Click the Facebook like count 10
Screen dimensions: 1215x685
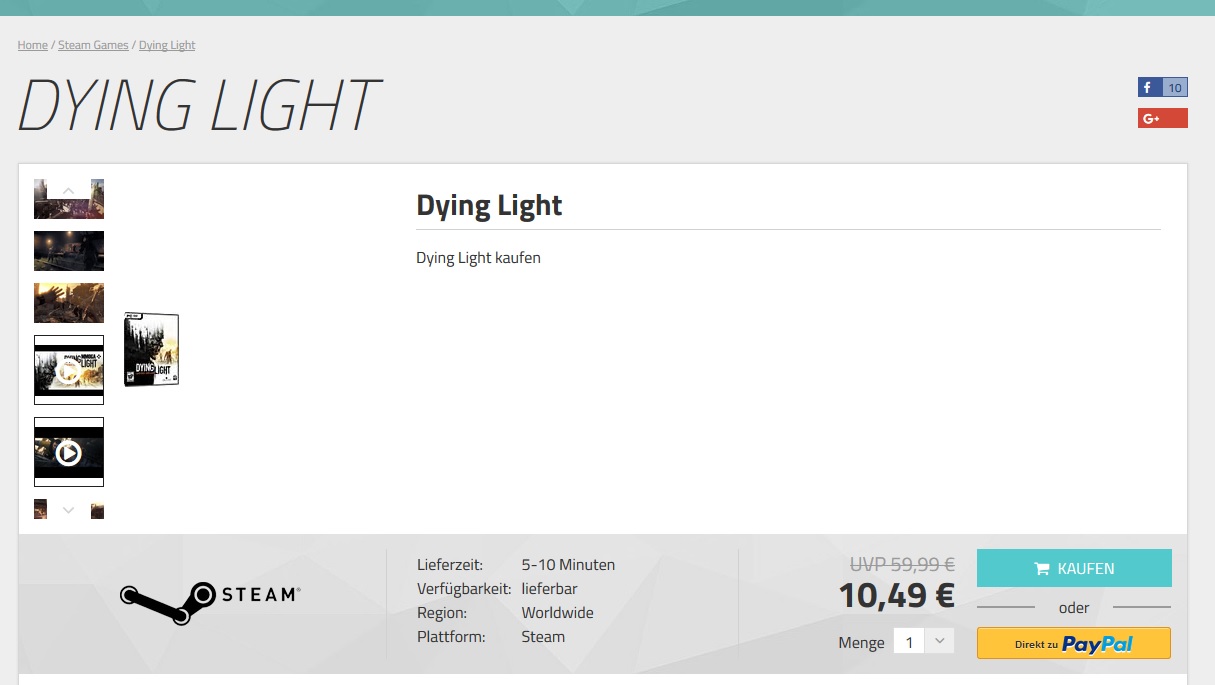(1175, 87)
